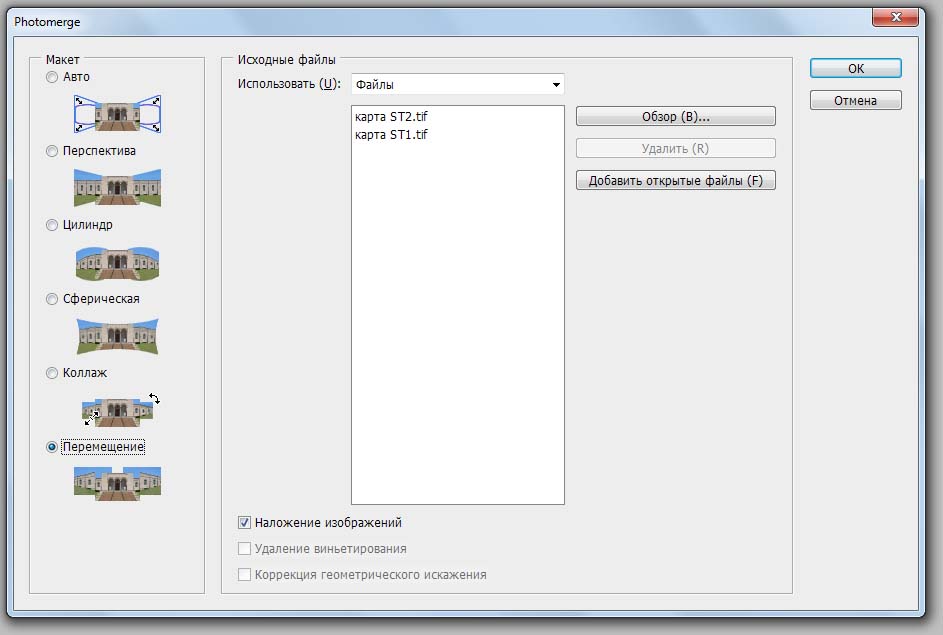Click the Обзор (B)... browse button
Image resolution: width=943 pixels, height=635 pixels.
tap(675, 117)
